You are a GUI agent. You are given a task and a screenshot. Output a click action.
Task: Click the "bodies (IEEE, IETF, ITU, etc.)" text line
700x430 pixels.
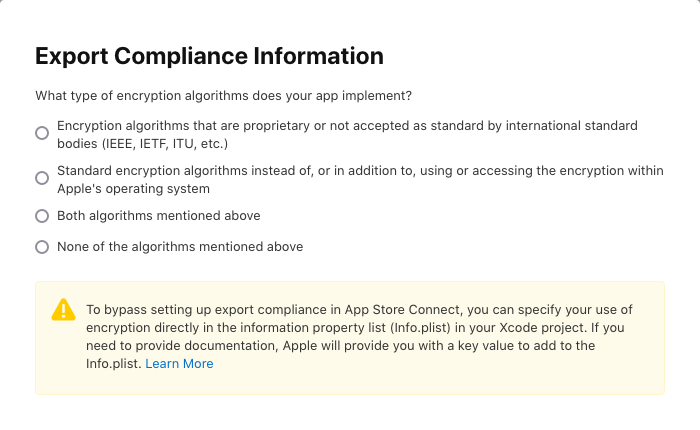click(x=143, y=143)
